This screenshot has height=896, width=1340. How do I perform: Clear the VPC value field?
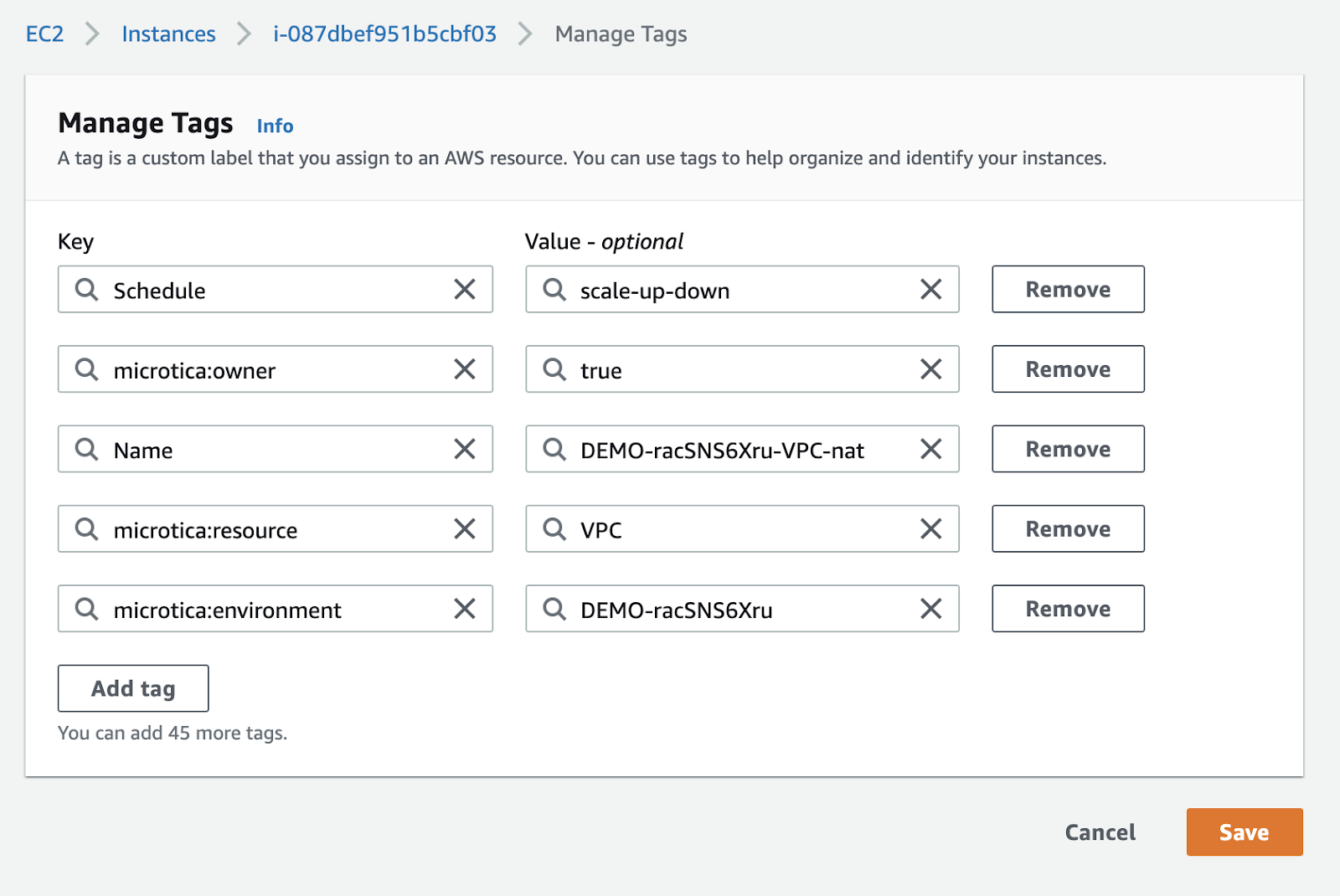click(x=930, y=529)
